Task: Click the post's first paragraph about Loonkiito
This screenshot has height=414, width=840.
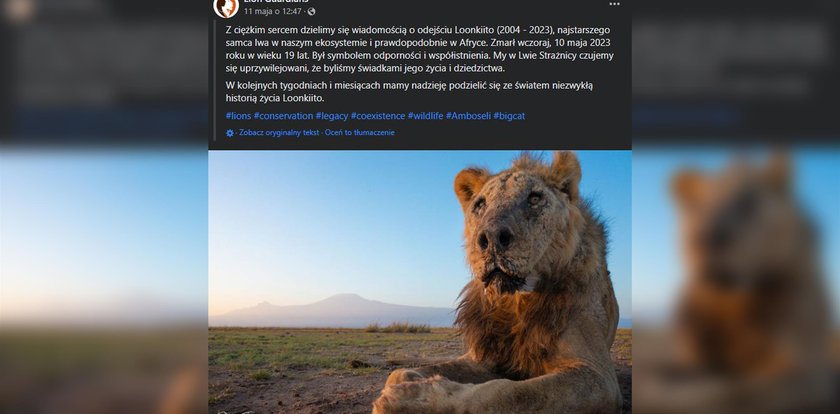Action: 418,49
